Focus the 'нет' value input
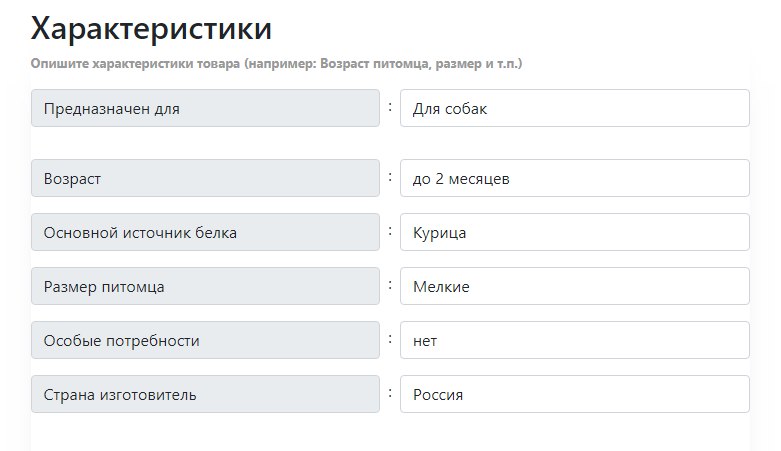781x451 pixels. tap(575, 340)
